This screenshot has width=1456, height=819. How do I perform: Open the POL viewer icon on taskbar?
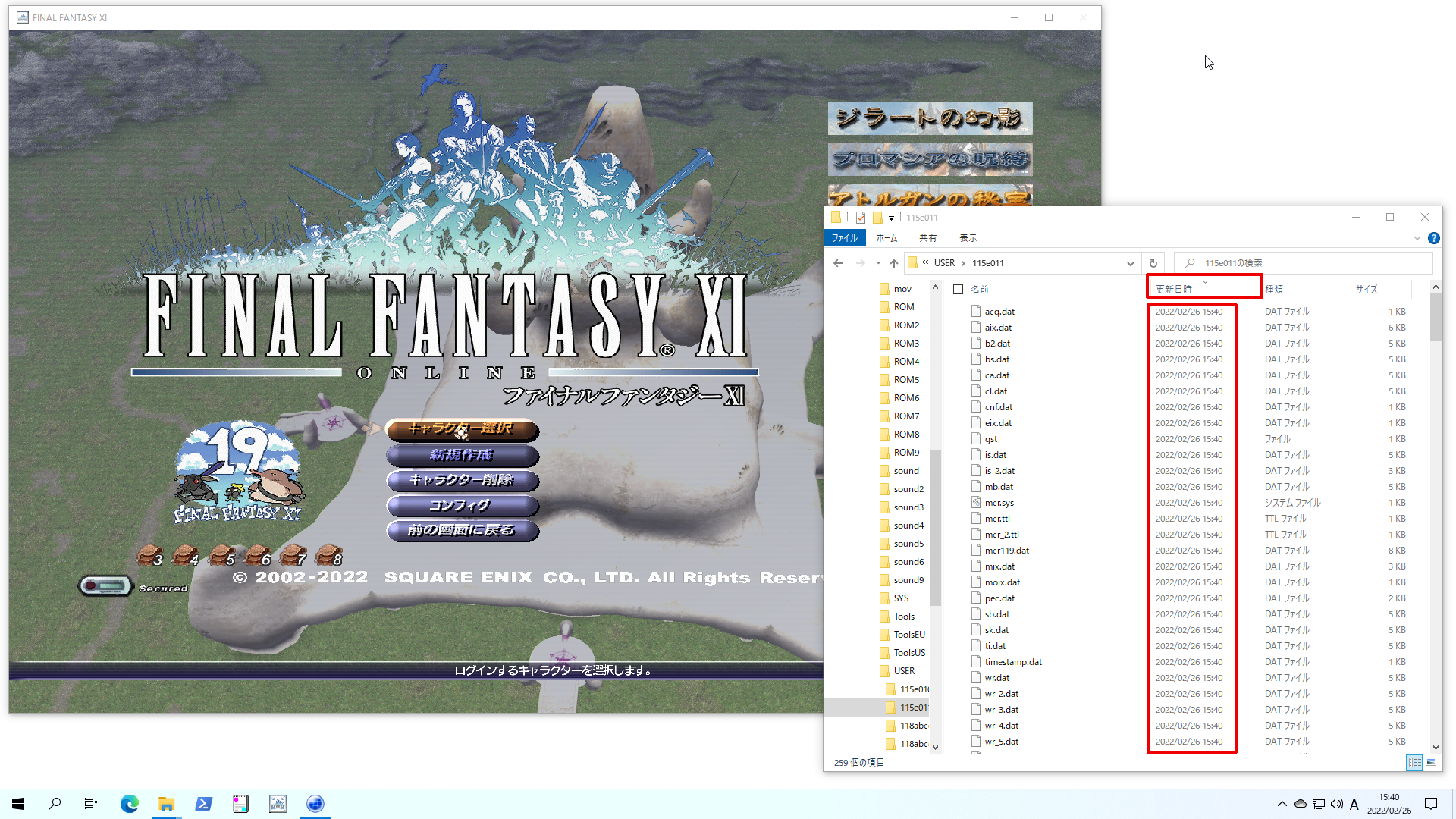click(x=278, y=804)
